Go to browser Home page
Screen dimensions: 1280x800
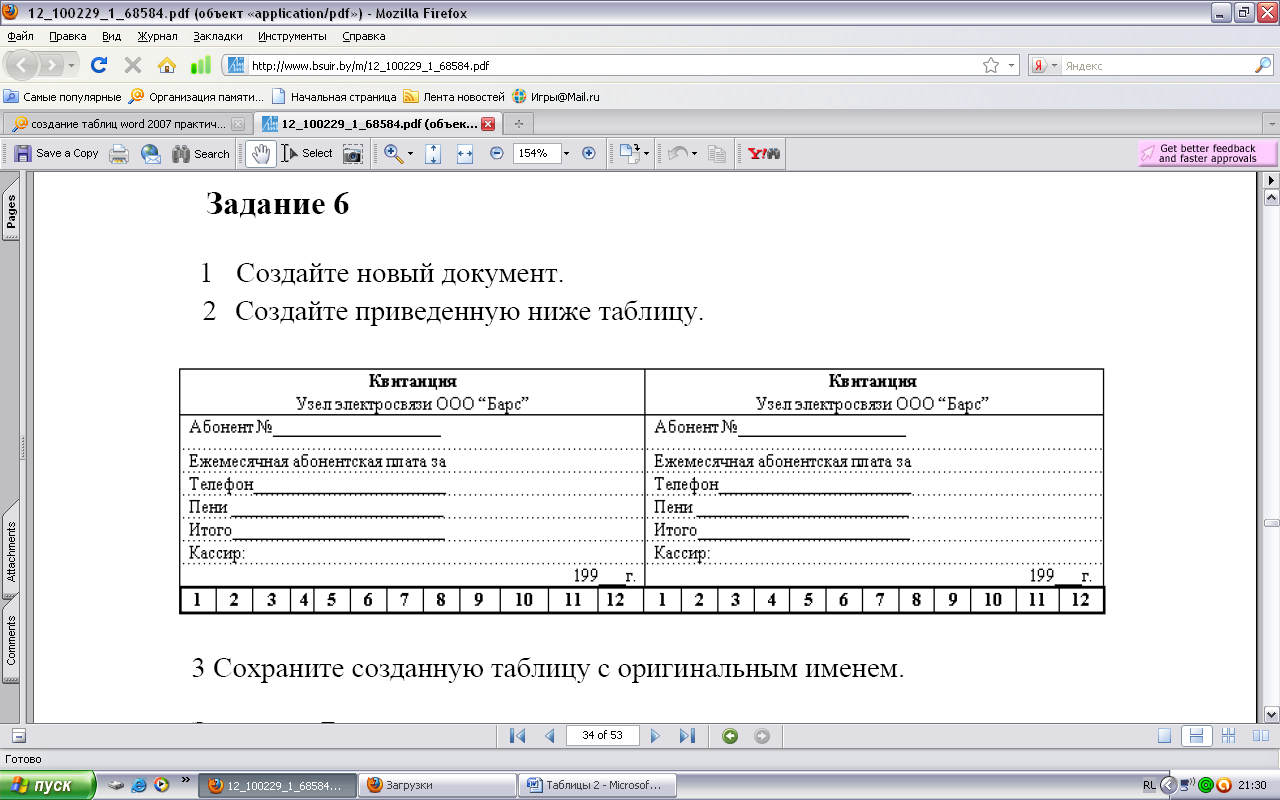coord(167,66)
